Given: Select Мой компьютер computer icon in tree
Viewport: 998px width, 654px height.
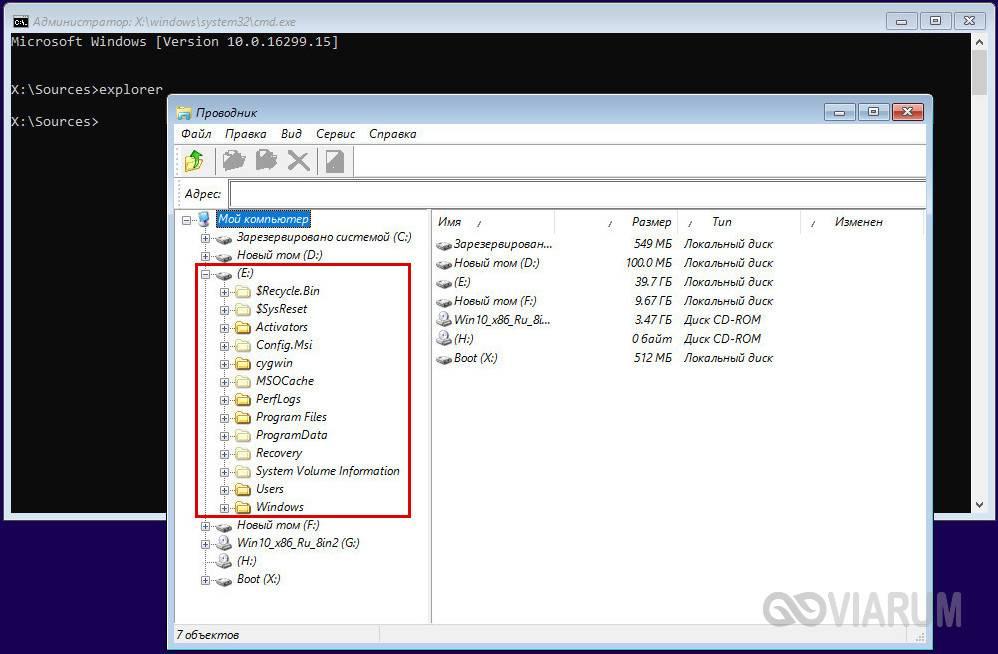Looking at the screenshot, I should click(x=204, y=219).
